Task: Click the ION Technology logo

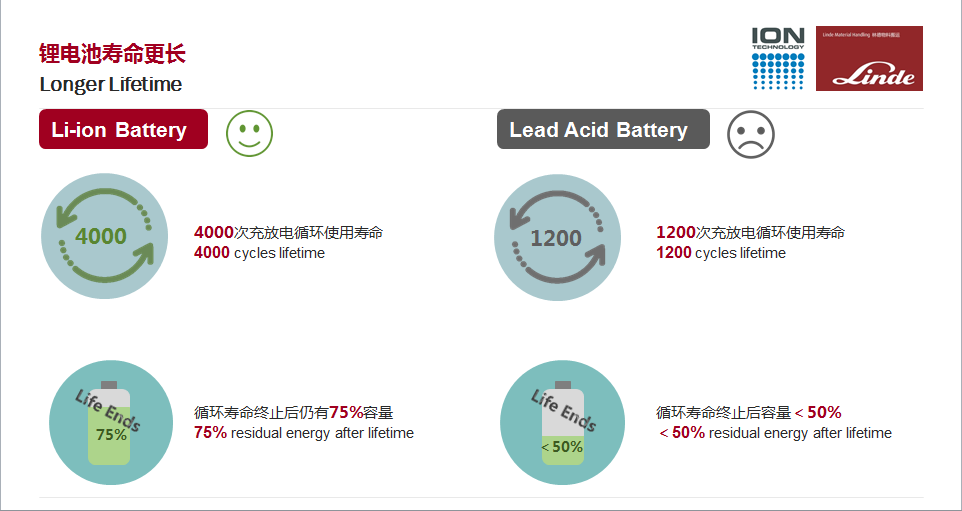Action: pyautogui.click(x=778, y=58)
